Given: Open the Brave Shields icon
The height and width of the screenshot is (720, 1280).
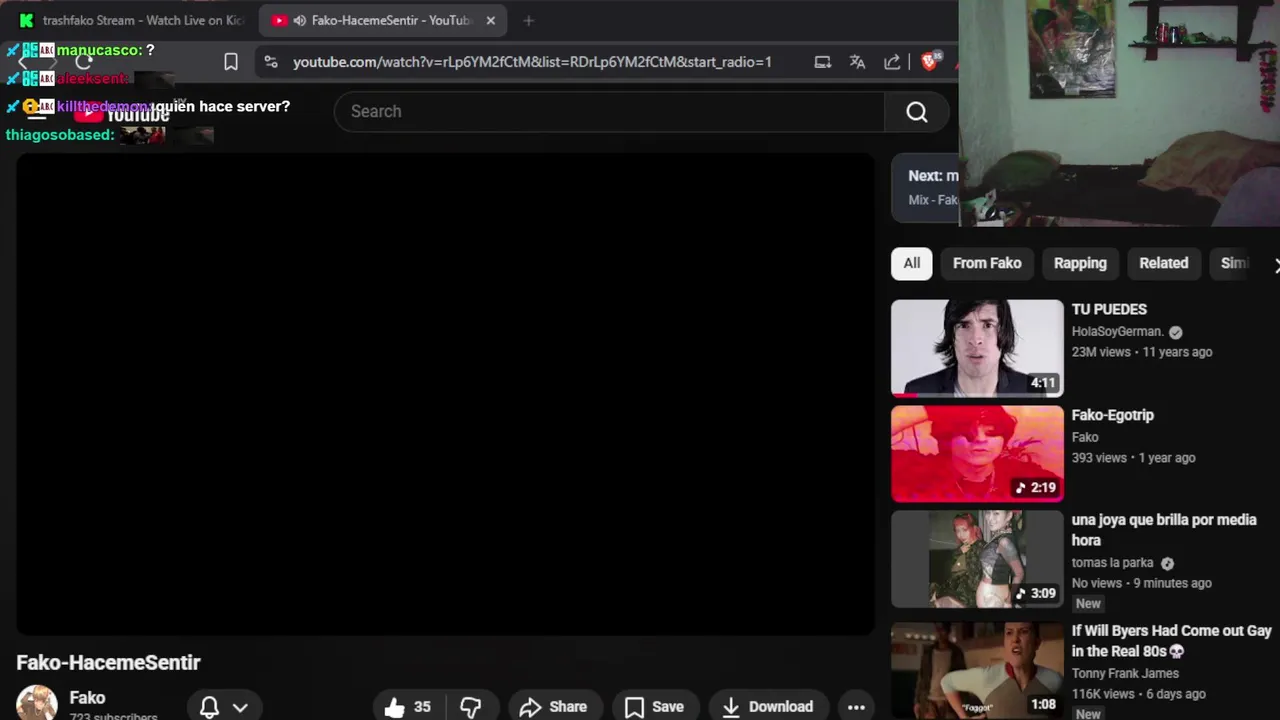Looking at the screenshot, I should (x=929, y=62).
